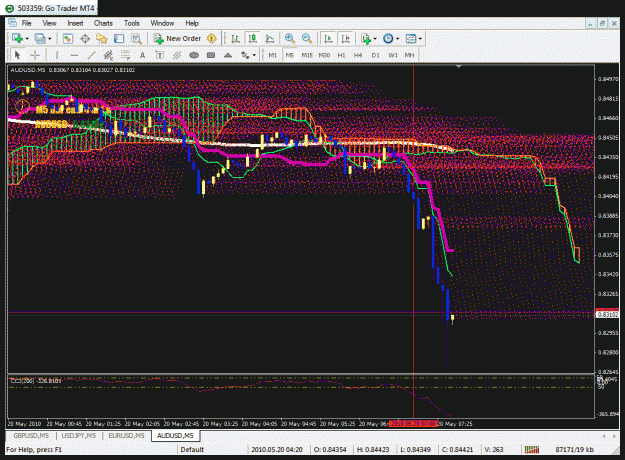Viewport: 625px width, 460px height.
Task: Select the Vertical Line drawing tool
Action: click(x=57, y=55)
